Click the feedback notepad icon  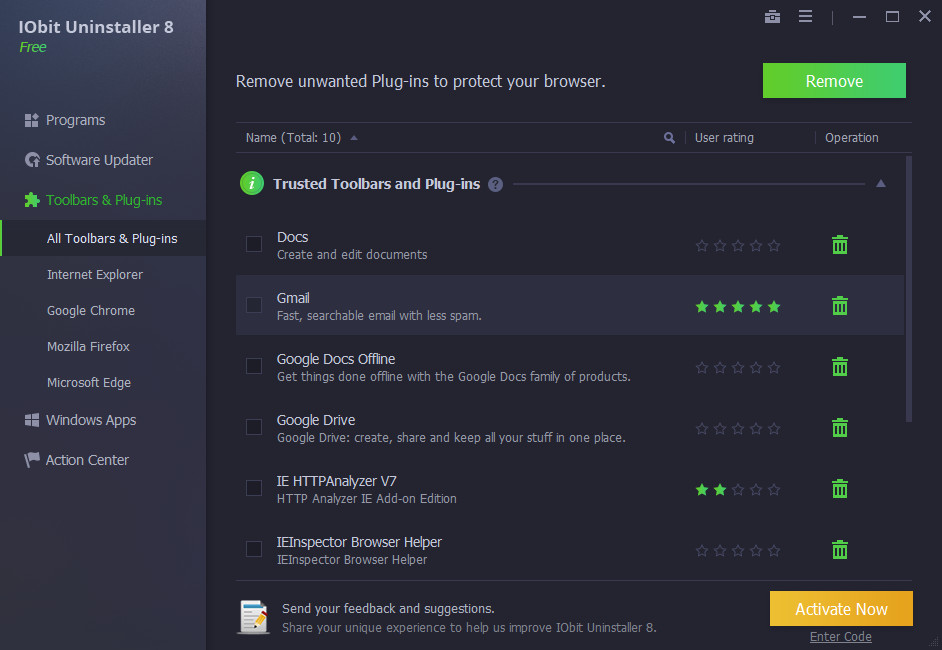[254, 617]
